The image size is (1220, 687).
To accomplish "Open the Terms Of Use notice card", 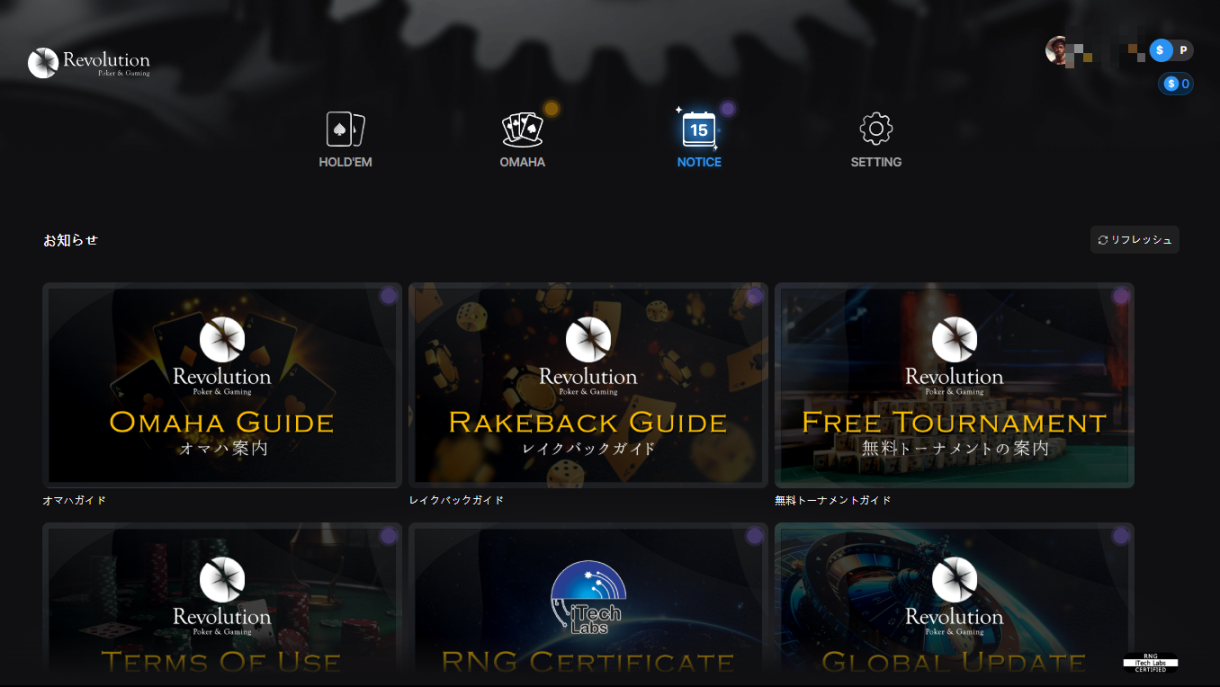I will coord(222,598).
